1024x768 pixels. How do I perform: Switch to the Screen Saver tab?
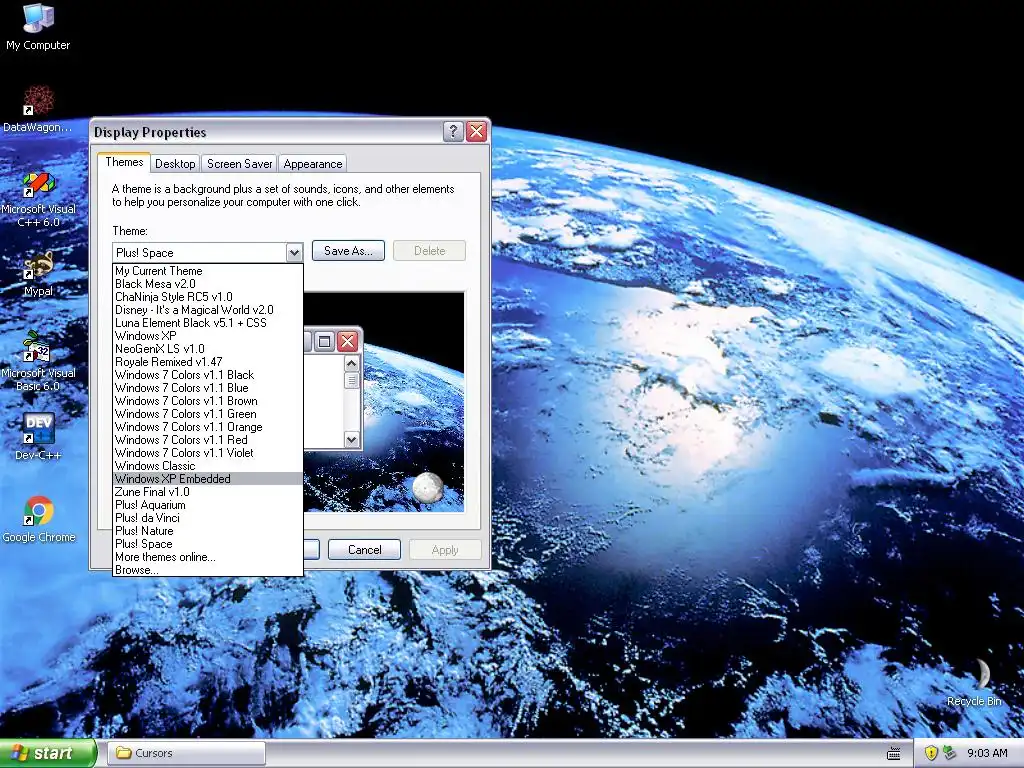(239, 164)
